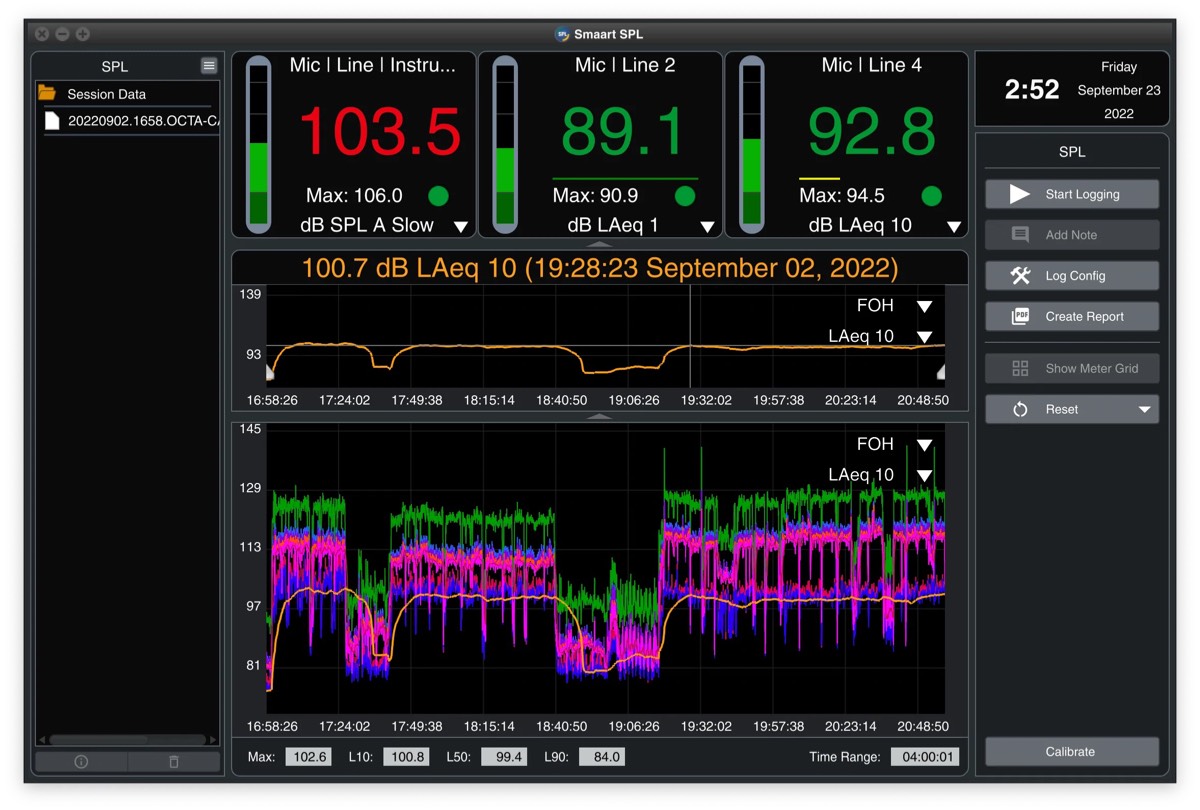Click the Start Logging play icon
The width and height of the screenshot is (1200, 810).
[x=1019, y=194]
